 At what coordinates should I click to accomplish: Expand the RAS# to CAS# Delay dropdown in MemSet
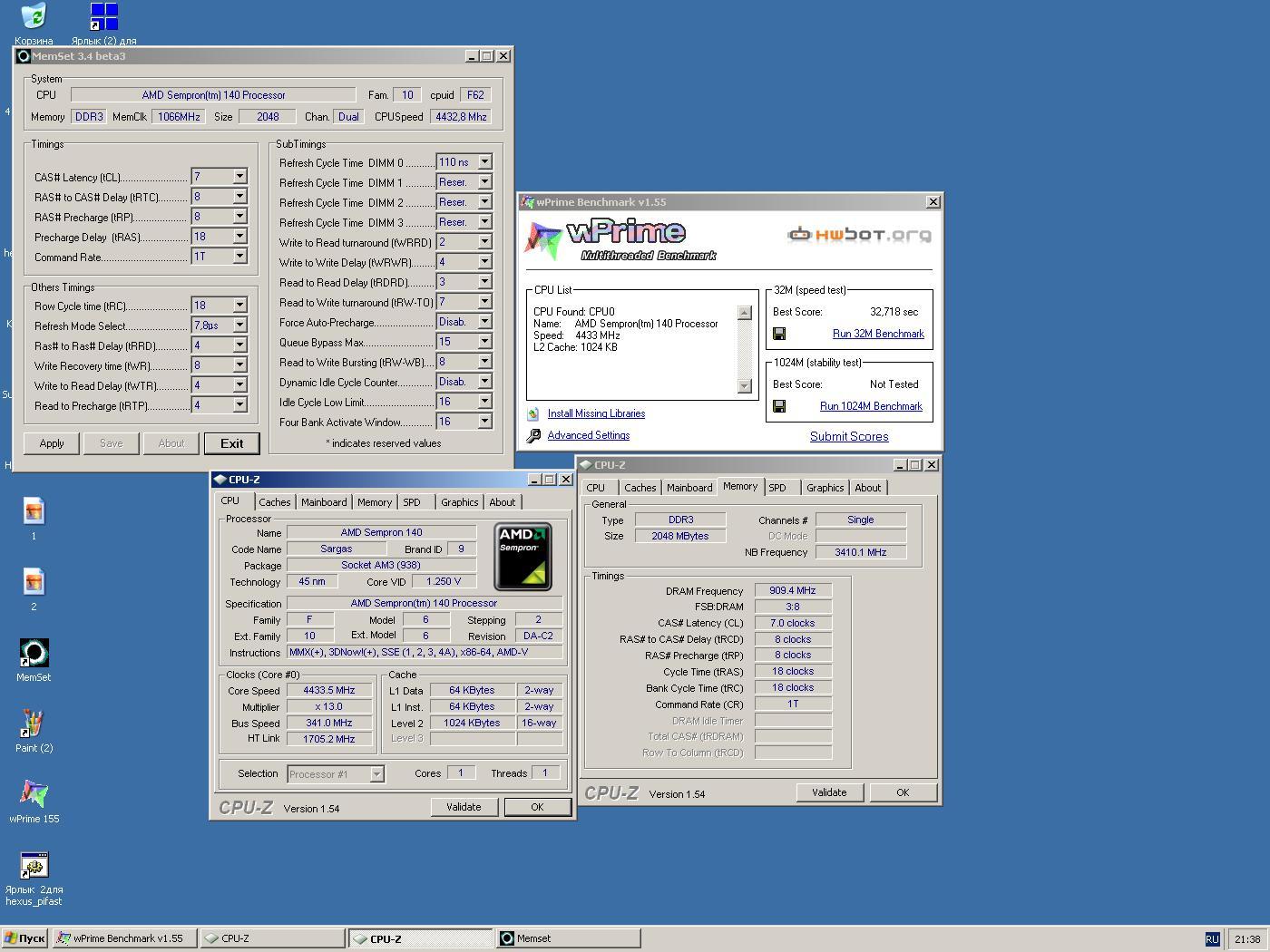pos(239,197)
